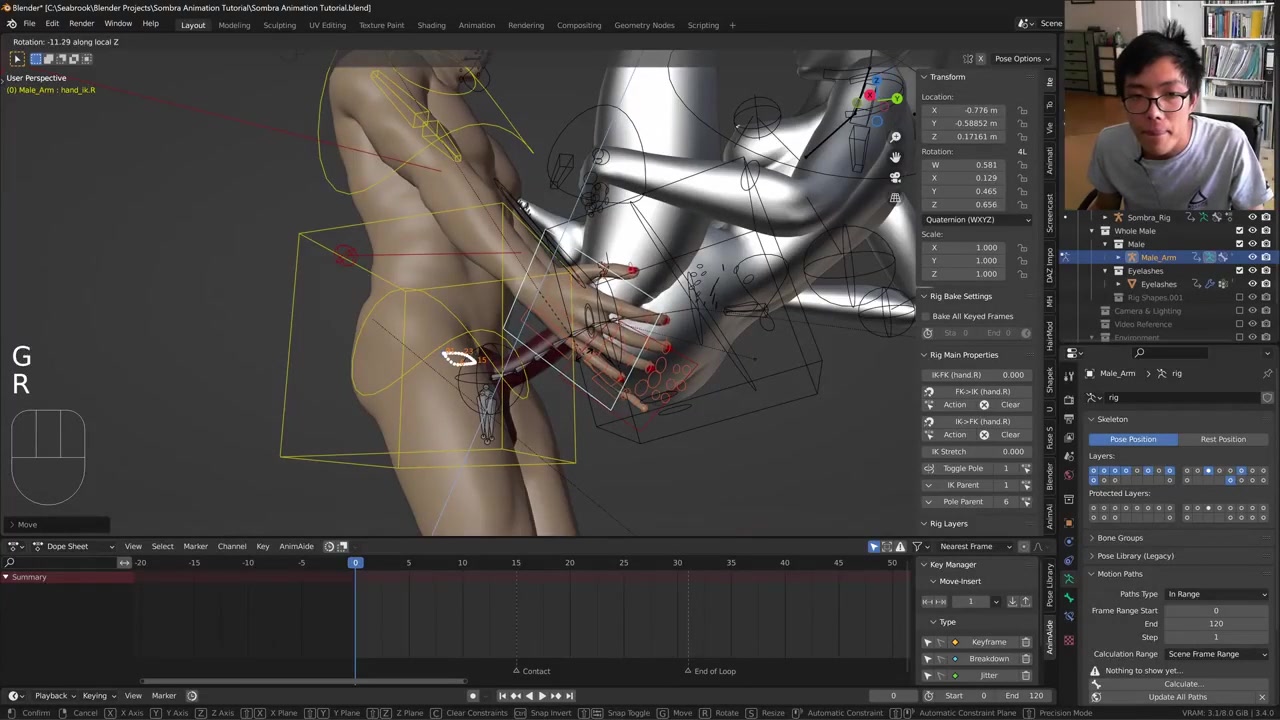Image resolution: width=1280 pixels, height=720 pixels.
Task: Click the Update All Paths button
Action: [1177, 697]
